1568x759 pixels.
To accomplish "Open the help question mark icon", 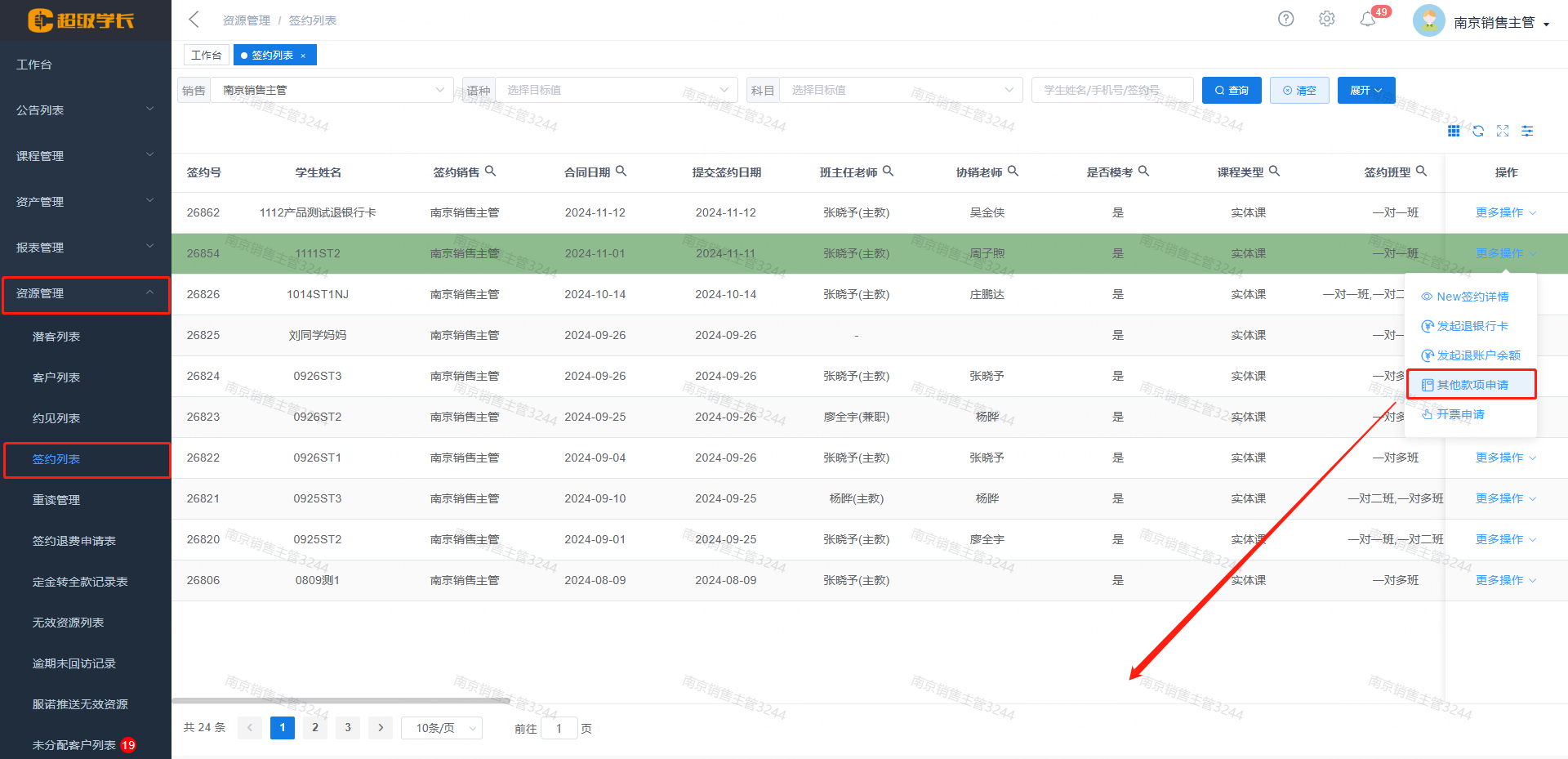I will coord(1285,19).
